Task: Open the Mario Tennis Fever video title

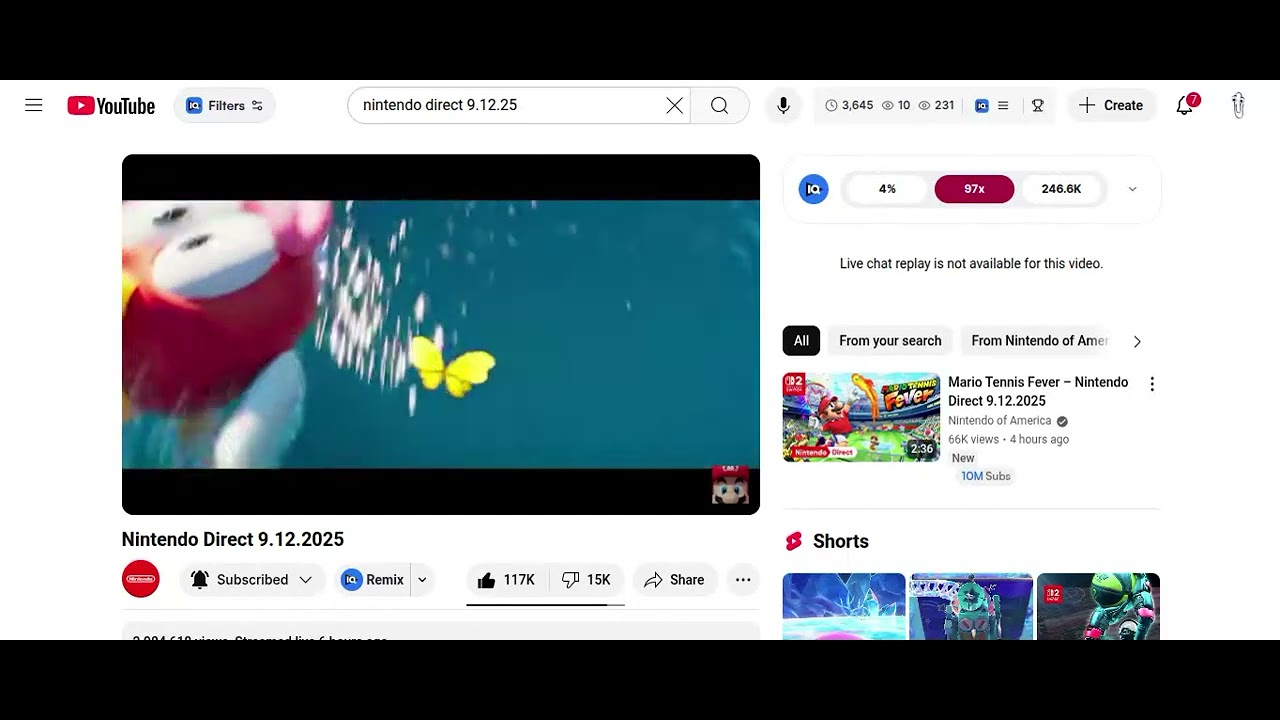Action: pyautogui.click(x=1038, y=391)
